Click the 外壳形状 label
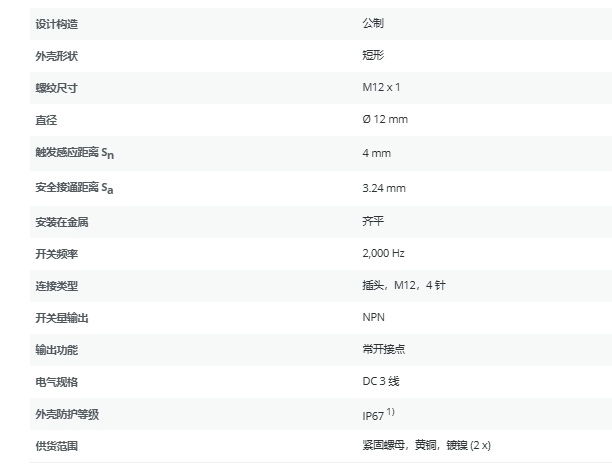This screenshot has height=476, width=612. (56, 55)
